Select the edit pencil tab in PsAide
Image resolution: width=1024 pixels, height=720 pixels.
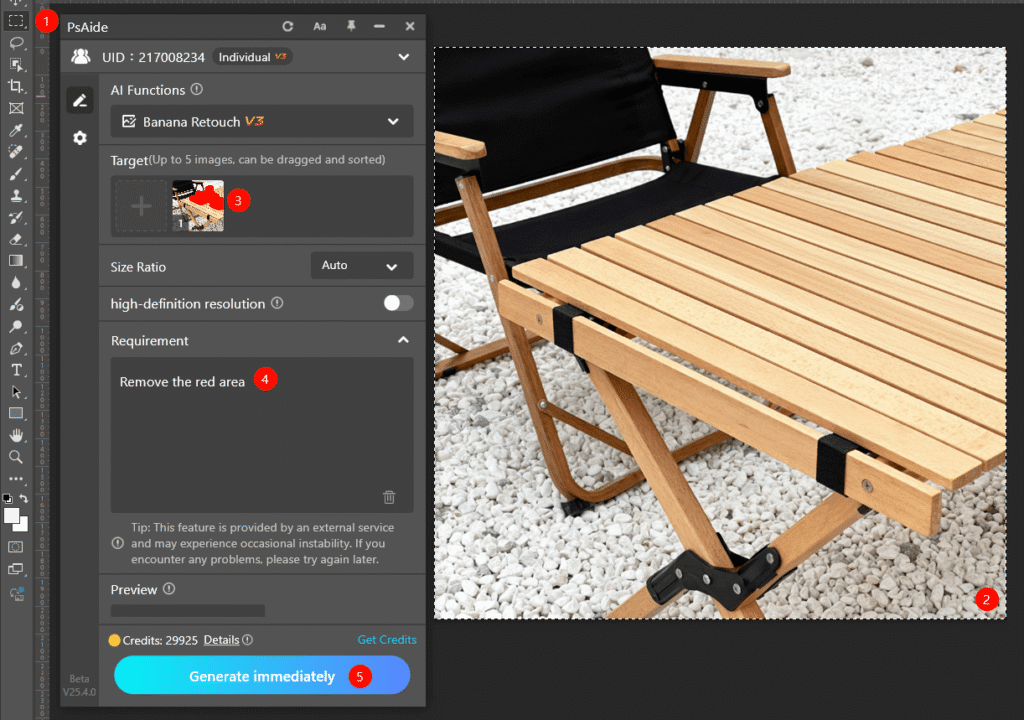coord(80,100)
